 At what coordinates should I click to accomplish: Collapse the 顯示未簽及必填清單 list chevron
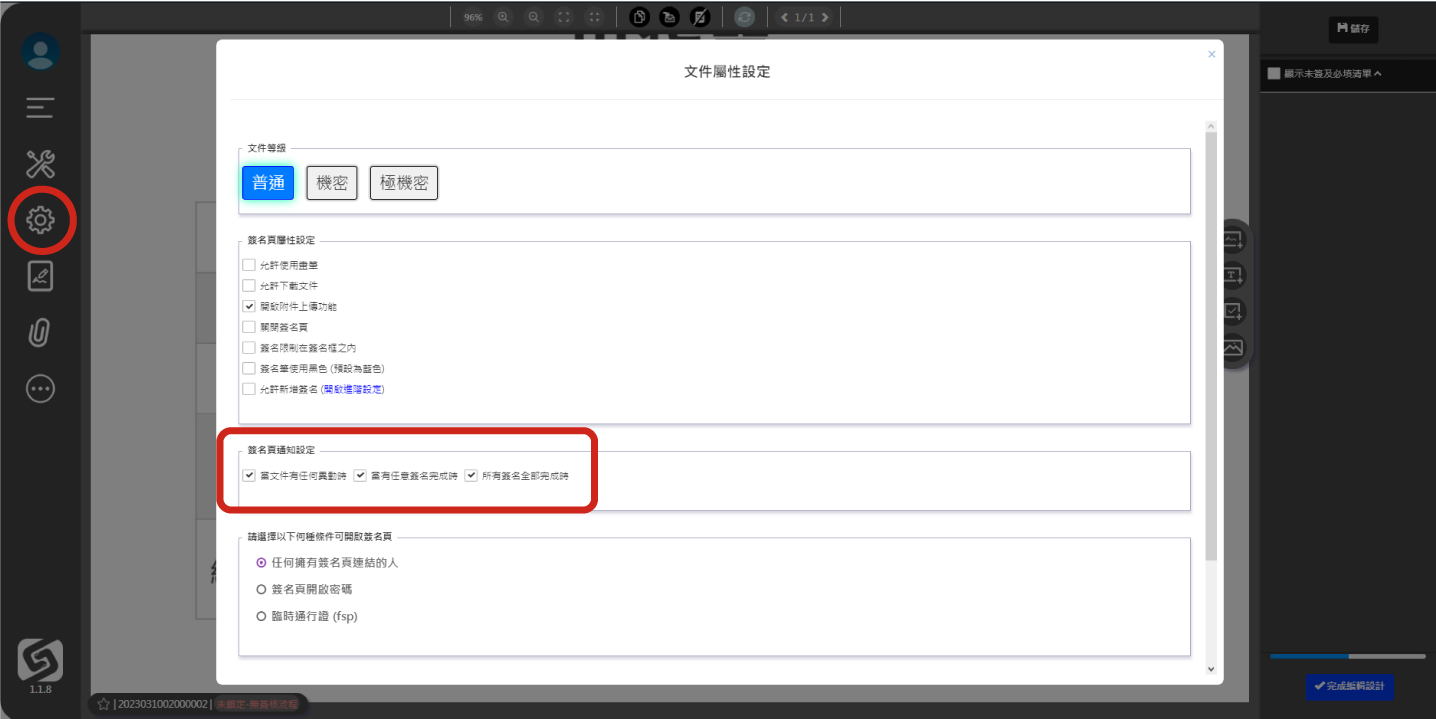(x=1378, y=73)
